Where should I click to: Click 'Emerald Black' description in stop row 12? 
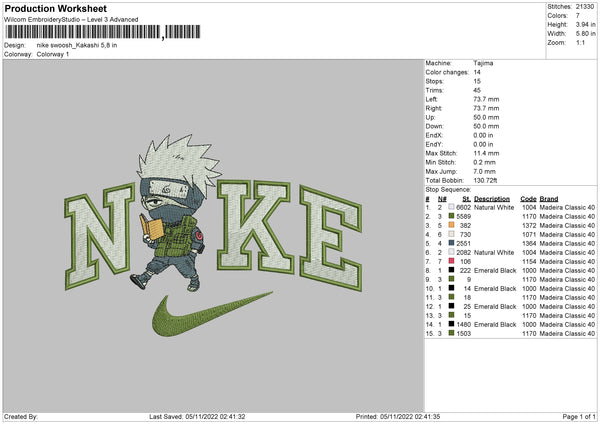point(495,307)
